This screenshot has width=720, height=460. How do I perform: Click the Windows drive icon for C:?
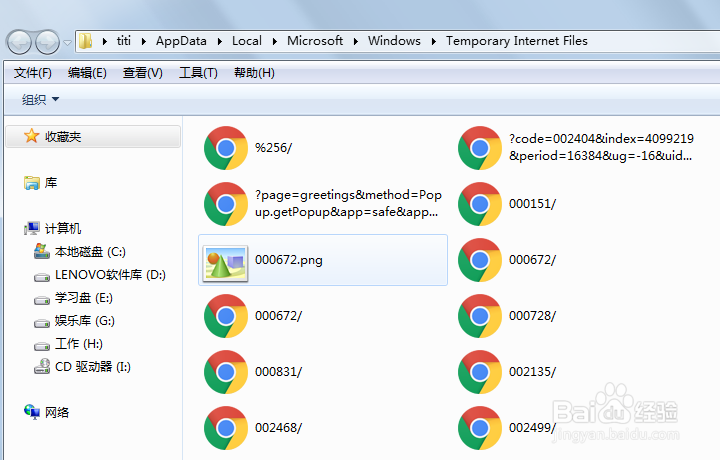[x=42, y=251]
